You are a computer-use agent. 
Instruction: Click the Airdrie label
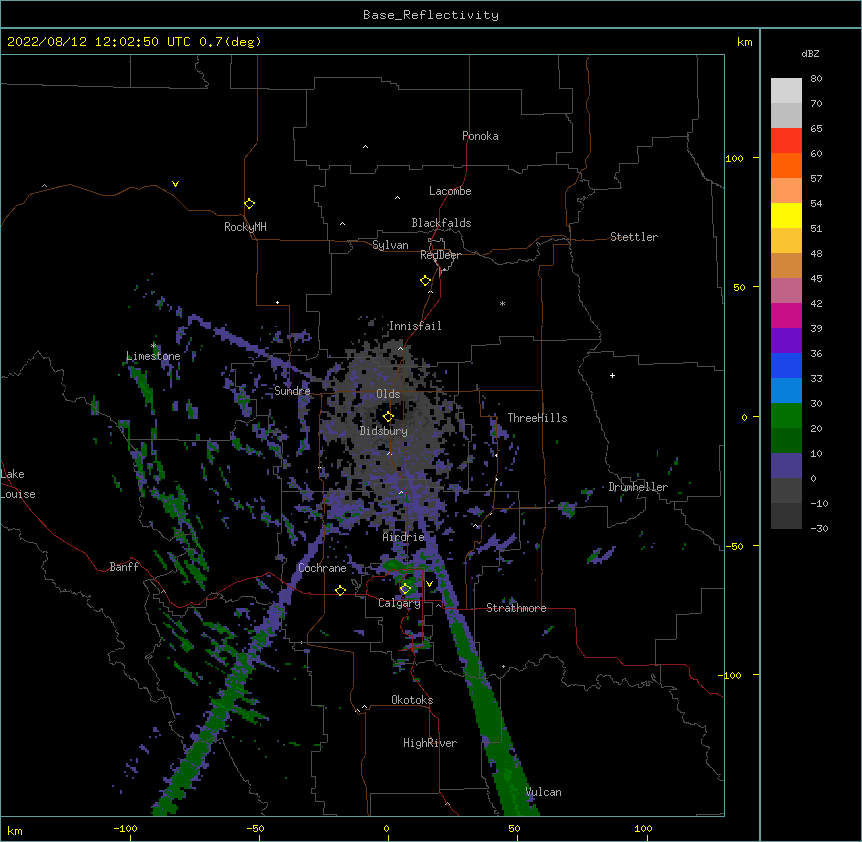coord(404,537)
